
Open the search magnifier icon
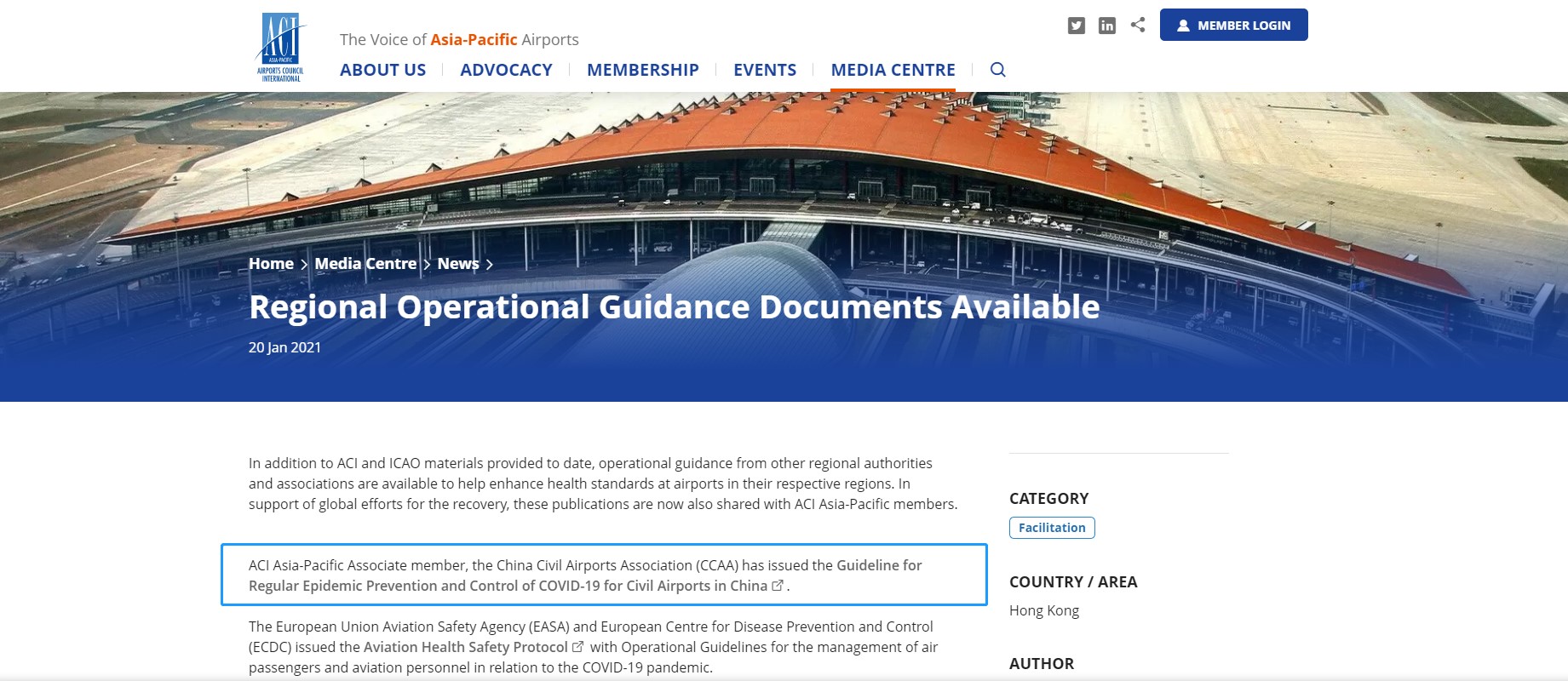point(998,70)
